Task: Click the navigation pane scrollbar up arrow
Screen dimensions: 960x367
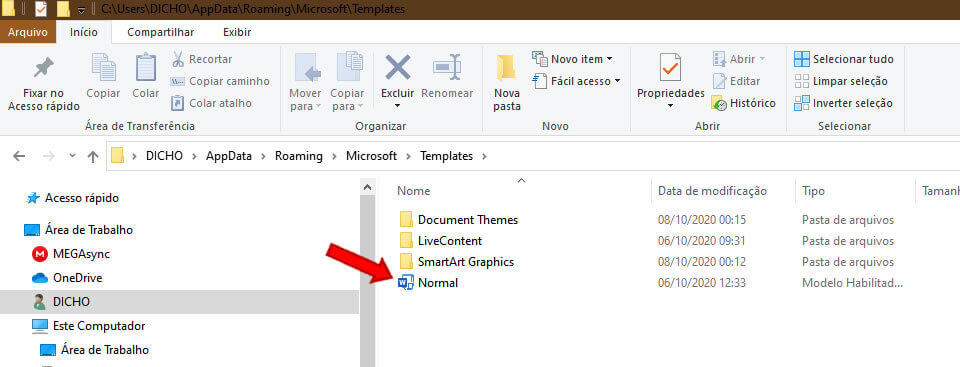Action: click(367, 187)
